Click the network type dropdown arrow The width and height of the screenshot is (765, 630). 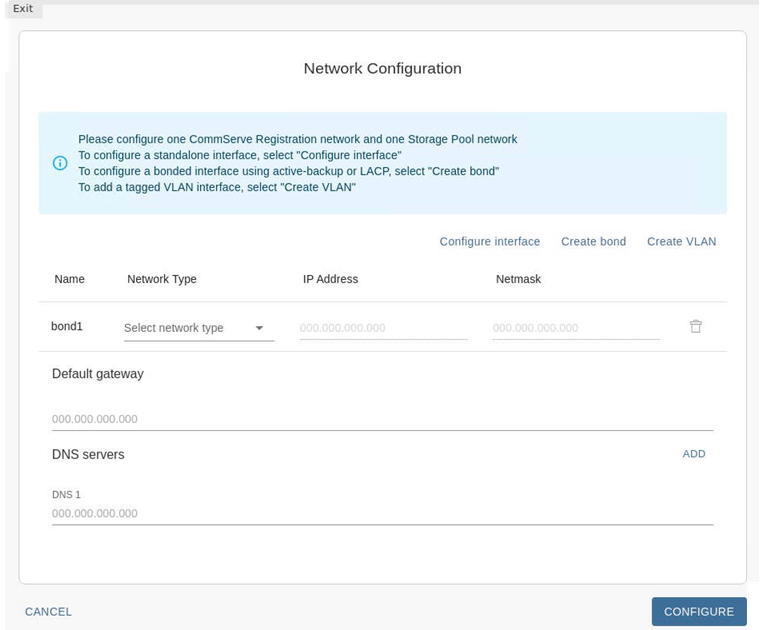(260, 328)
